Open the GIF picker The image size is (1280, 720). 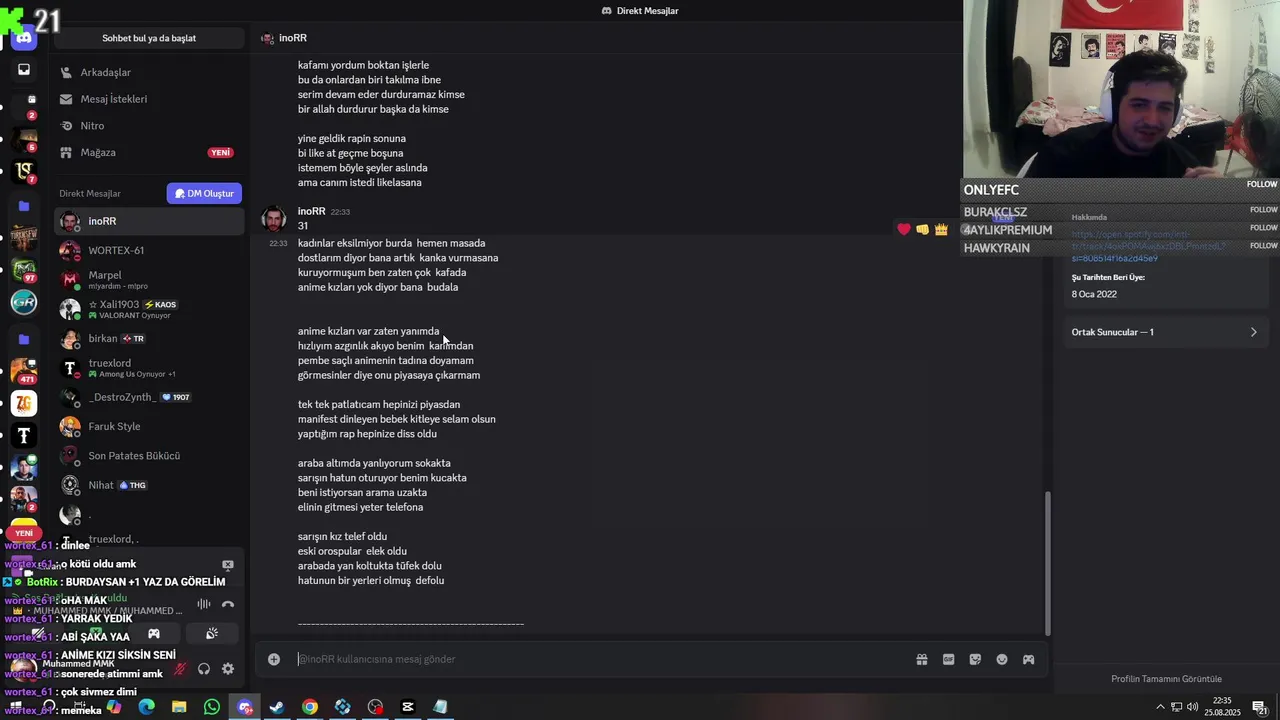pyautogui.click(x=948, y=659)
